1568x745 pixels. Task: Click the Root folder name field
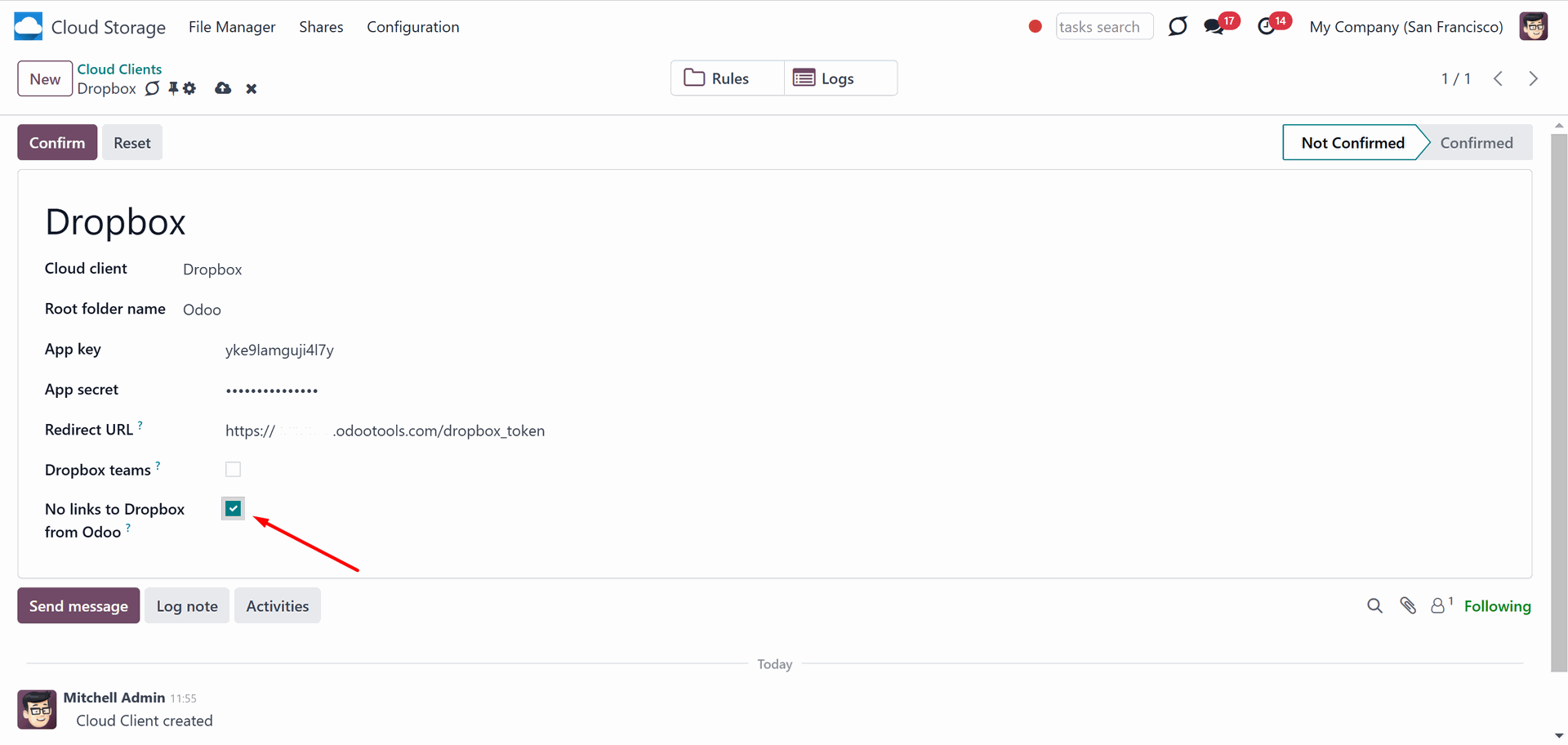pos(202,310)
